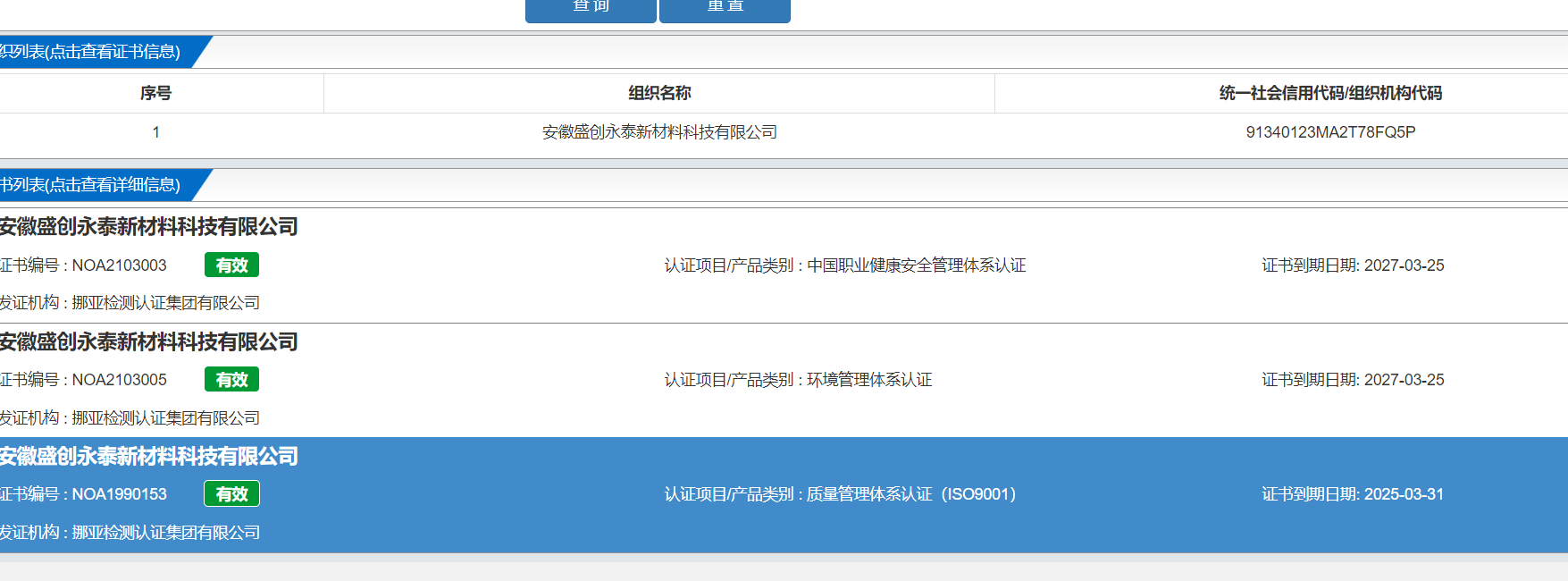Viewport: 1568px width, 581px height.
Task: Open company title above certificate NOA2103003
Action: tap(148, 227)
